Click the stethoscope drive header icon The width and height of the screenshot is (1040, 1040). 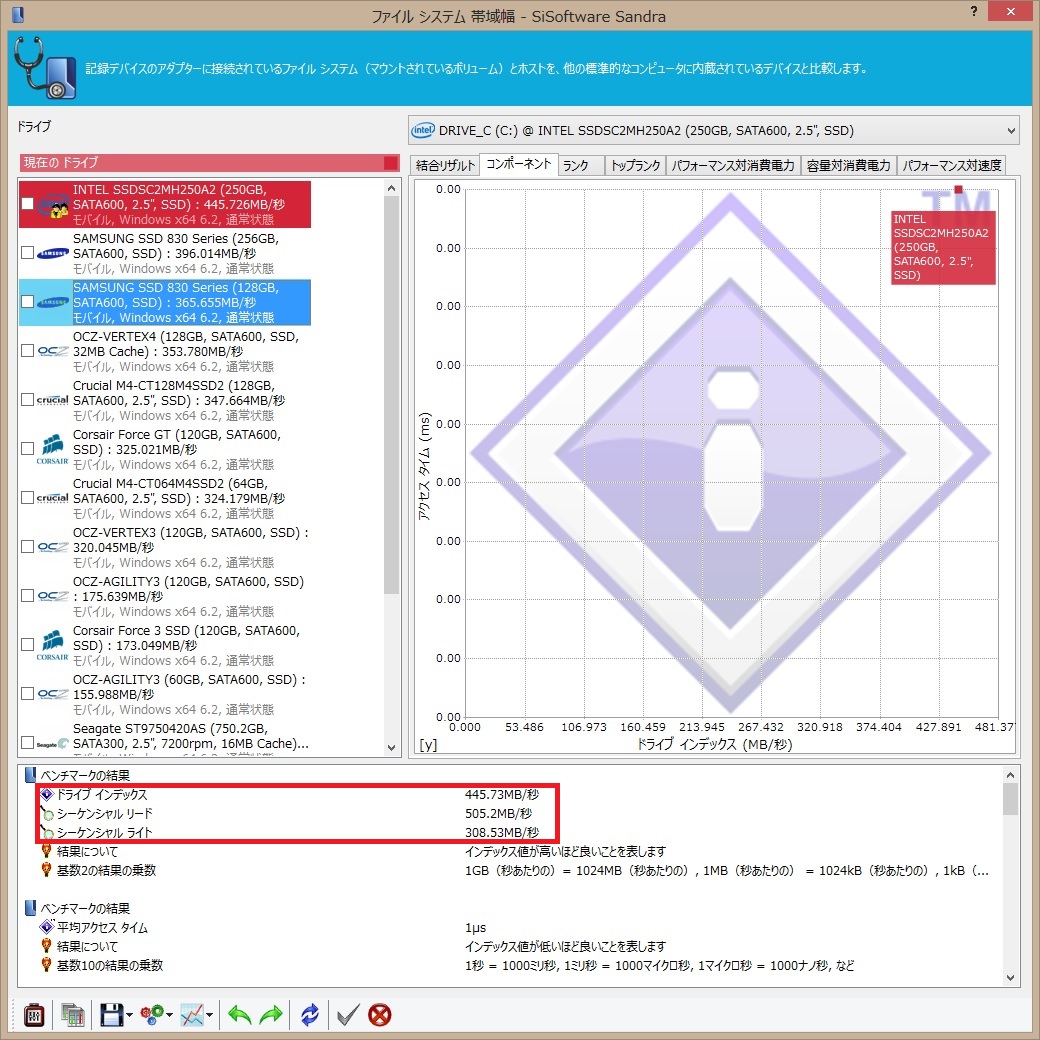click(x=44, y=68)
